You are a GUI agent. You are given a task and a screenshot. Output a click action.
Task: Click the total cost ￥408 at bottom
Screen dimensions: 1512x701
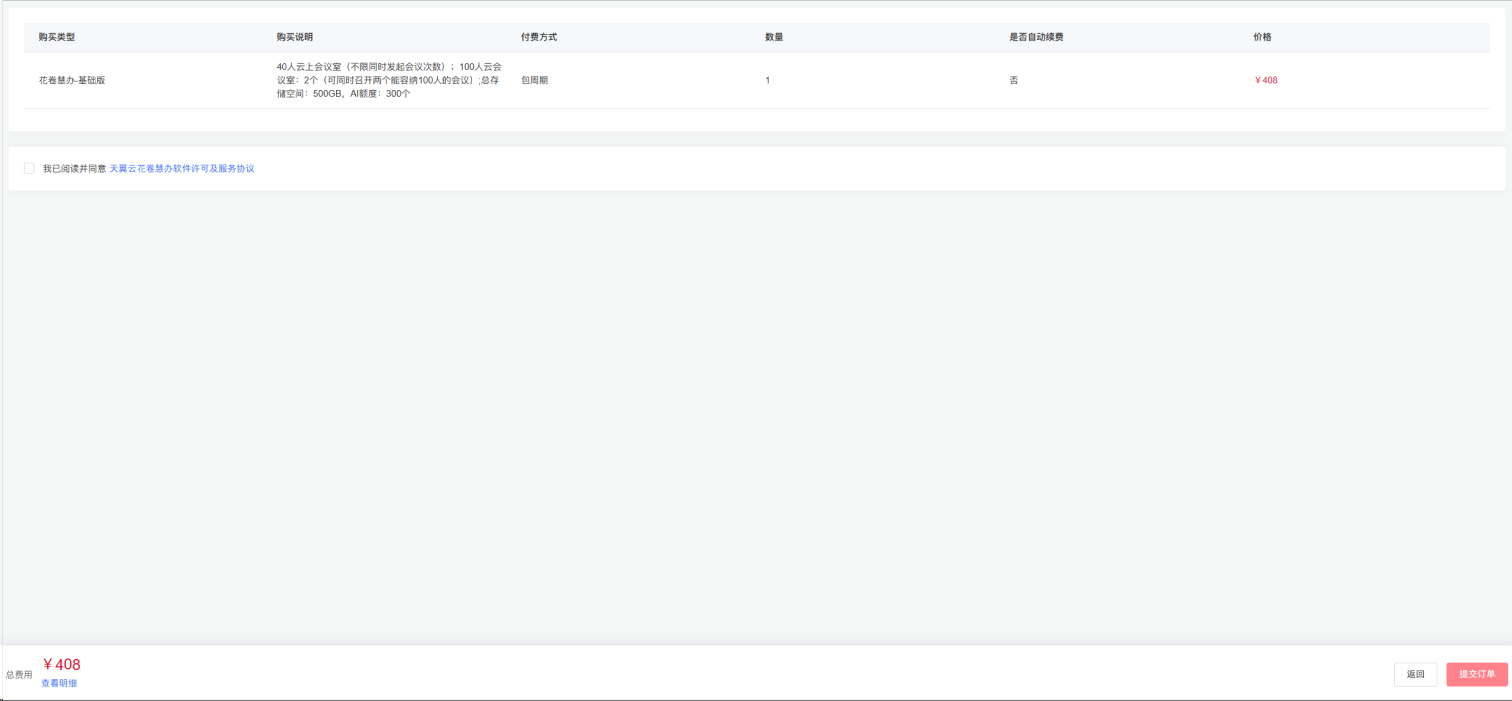coord(61,665)
